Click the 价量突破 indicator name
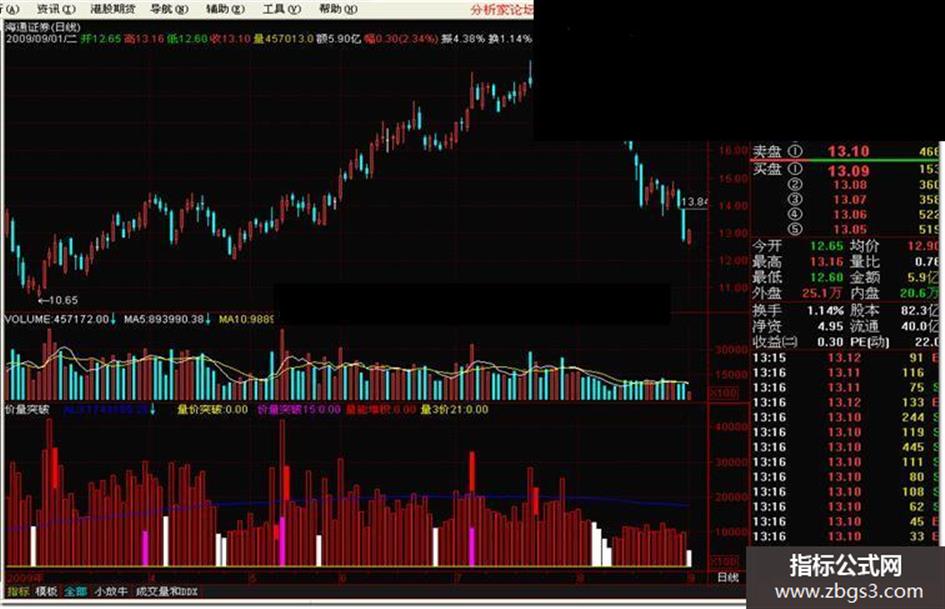 (27, 409)
